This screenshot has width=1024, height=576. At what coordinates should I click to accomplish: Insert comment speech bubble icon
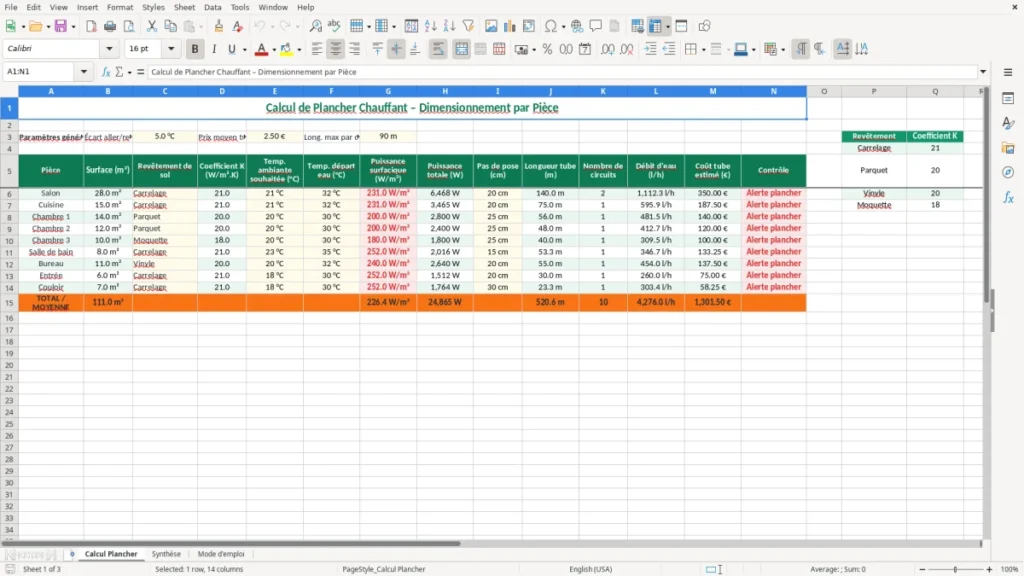click(596, 26)
